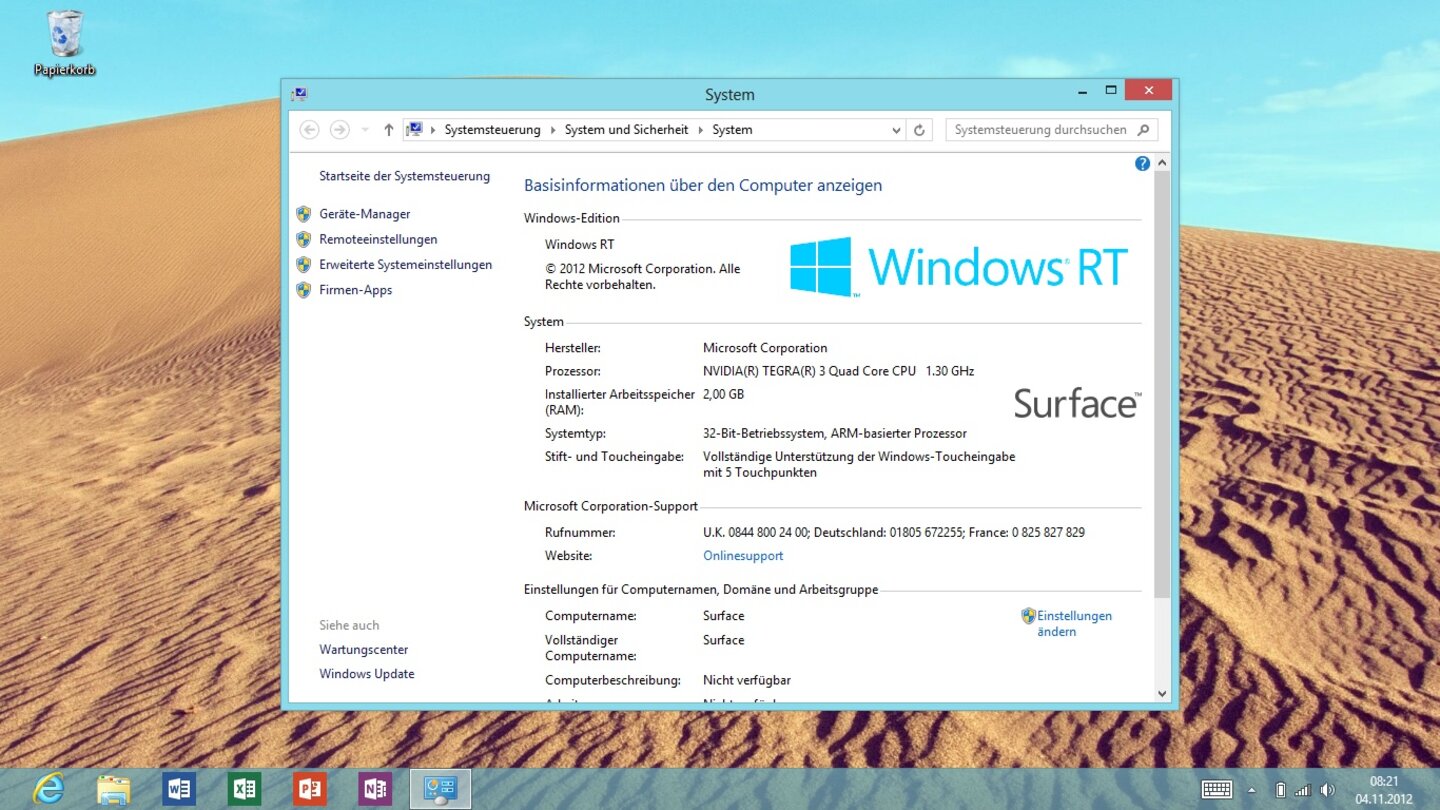The image size is (1440, 810).
Task: Check the battery status tray icon
Action: [1281, 790]
